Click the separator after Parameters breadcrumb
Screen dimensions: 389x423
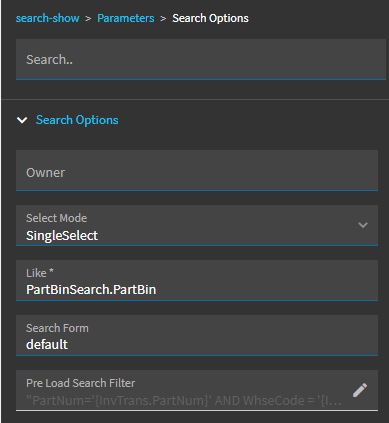pyautogui.click(x=163, y=19)
